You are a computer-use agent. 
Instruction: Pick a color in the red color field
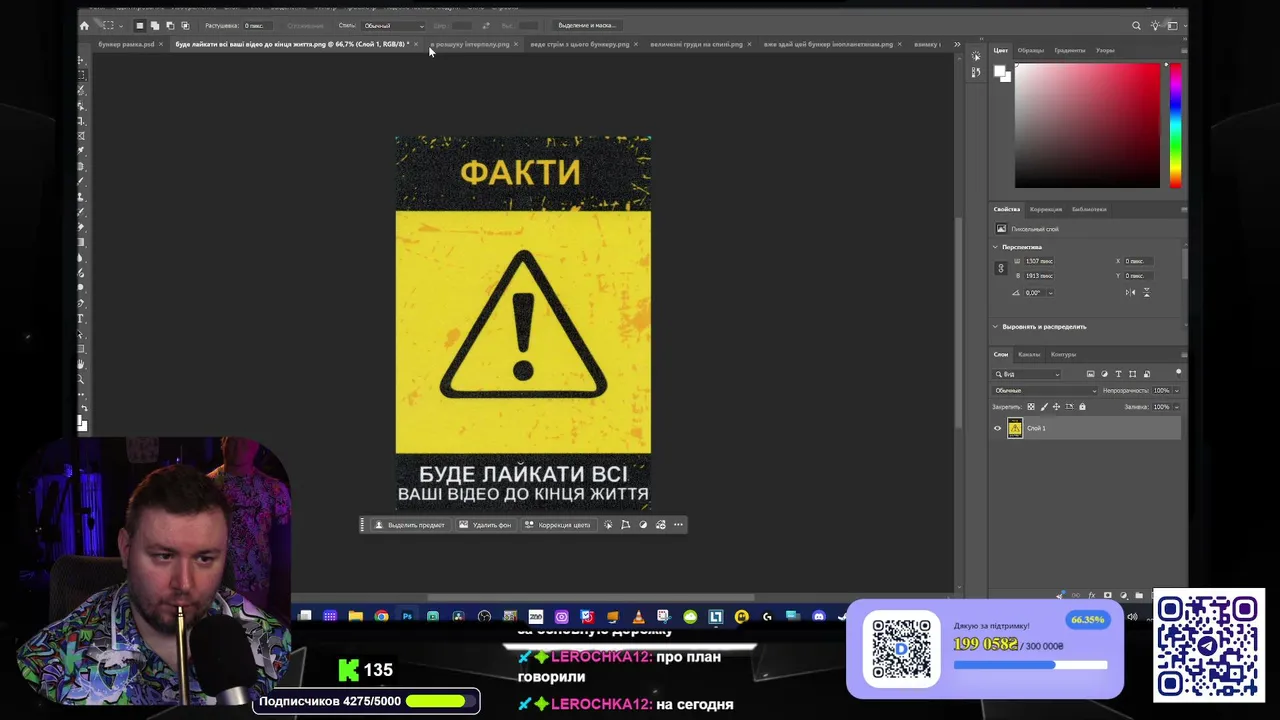coord(1087,125)
